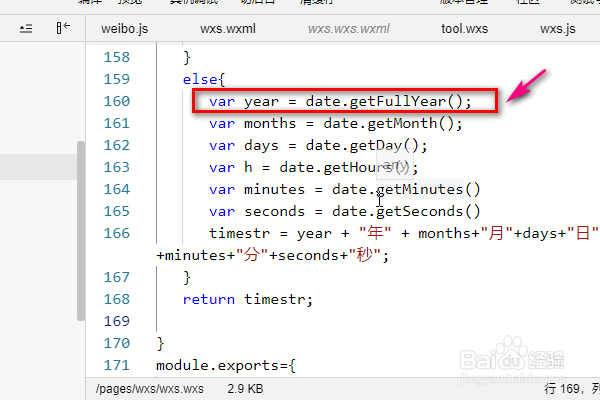Click the sidebar vertical scrollbar thumb
Screen dimensions: 600x400
[81, 231]
